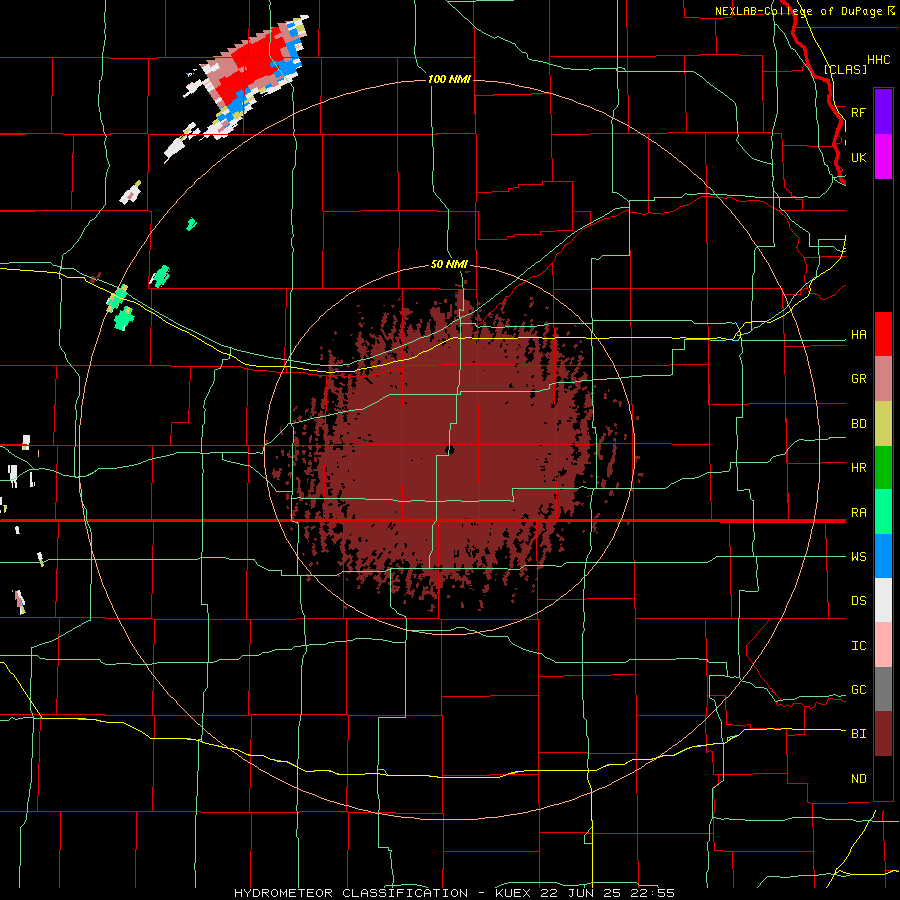
Task: Click the 'HHC' product code text
Action: [878, 59]
